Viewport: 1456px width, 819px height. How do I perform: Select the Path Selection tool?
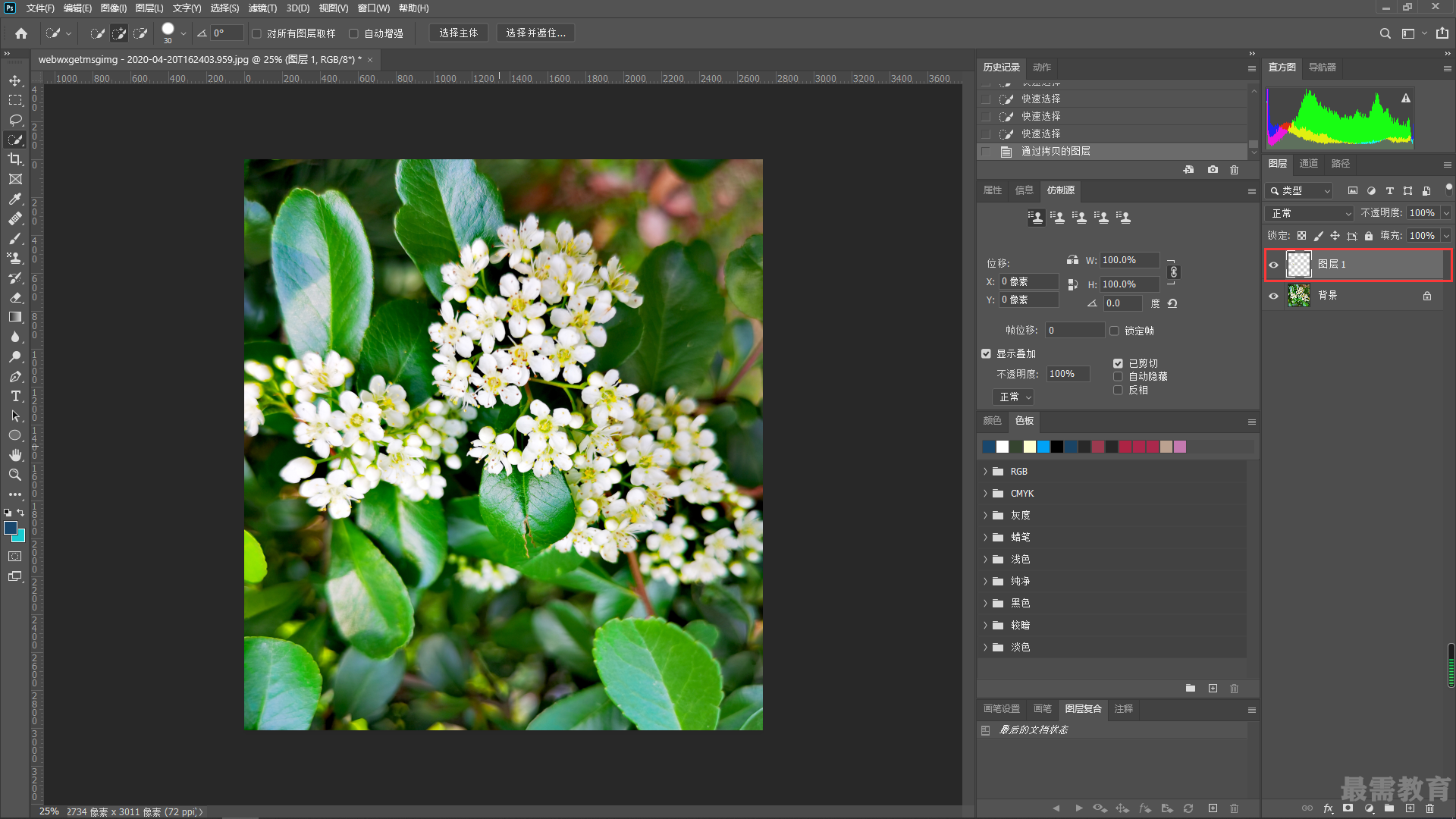[15, 416]
